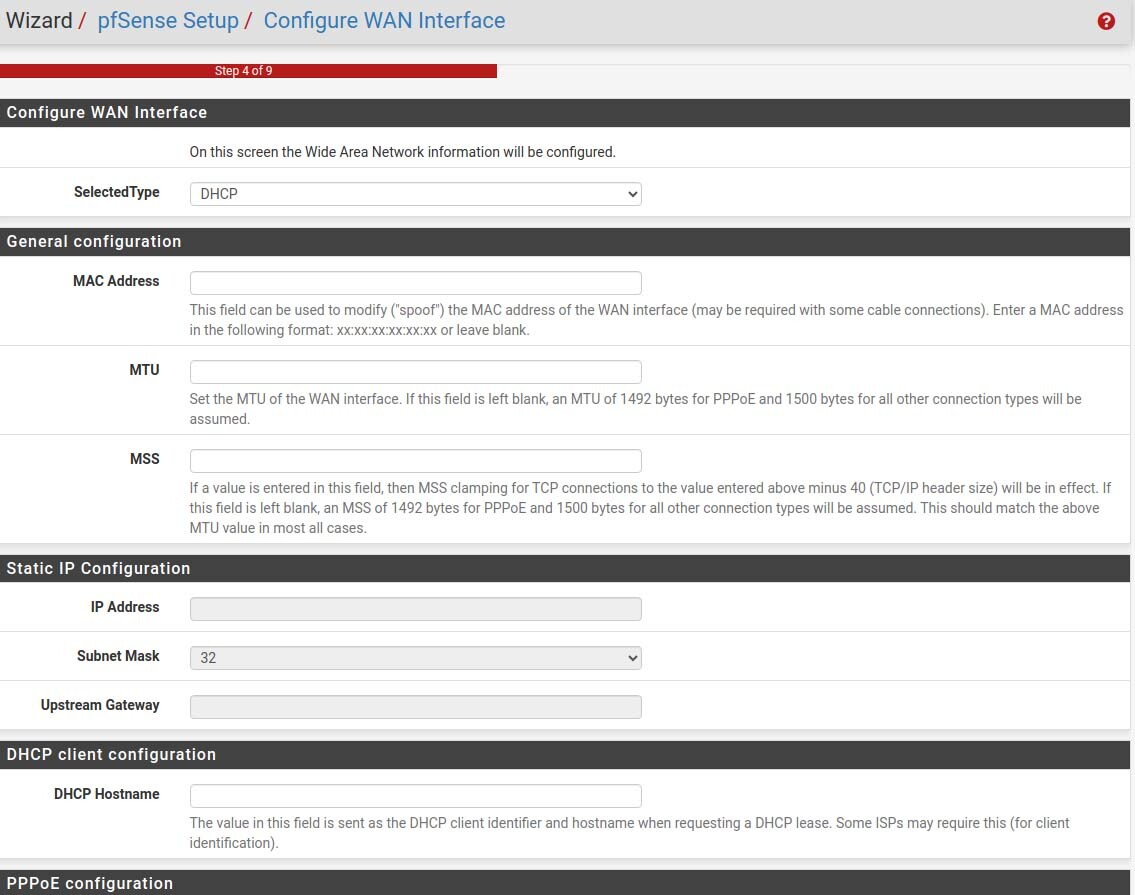
Task: Click the MAC Address input field
Action: 415,282
